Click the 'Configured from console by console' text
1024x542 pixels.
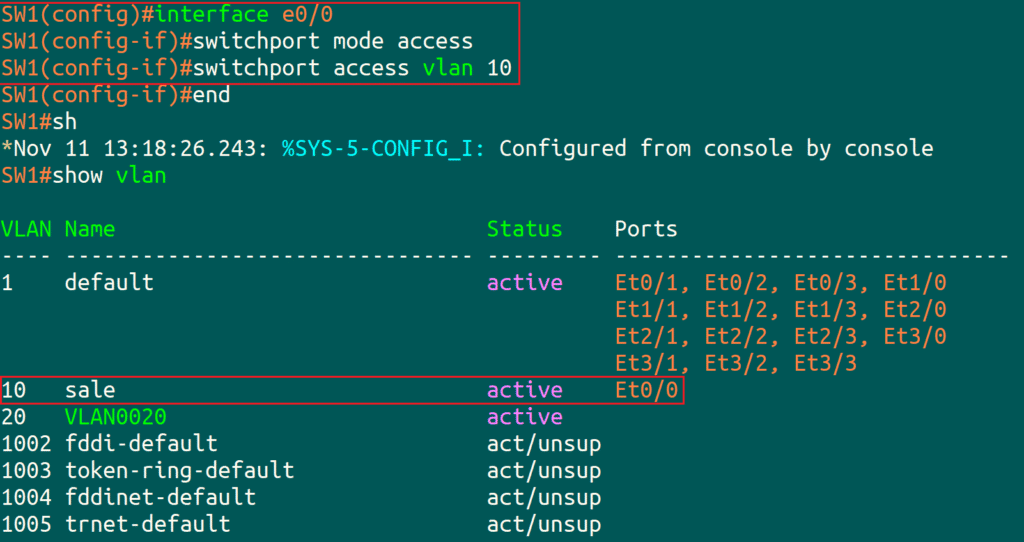[716, 149]
